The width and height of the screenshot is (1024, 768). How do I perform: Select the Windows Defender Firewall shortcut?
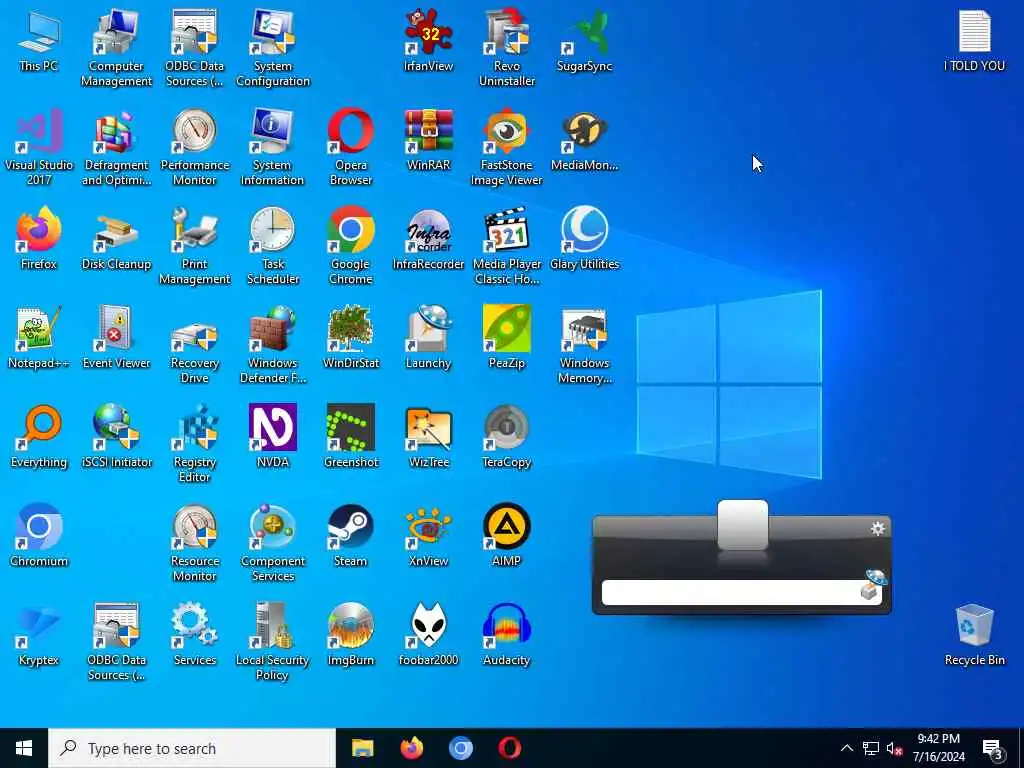coord(272,345)
